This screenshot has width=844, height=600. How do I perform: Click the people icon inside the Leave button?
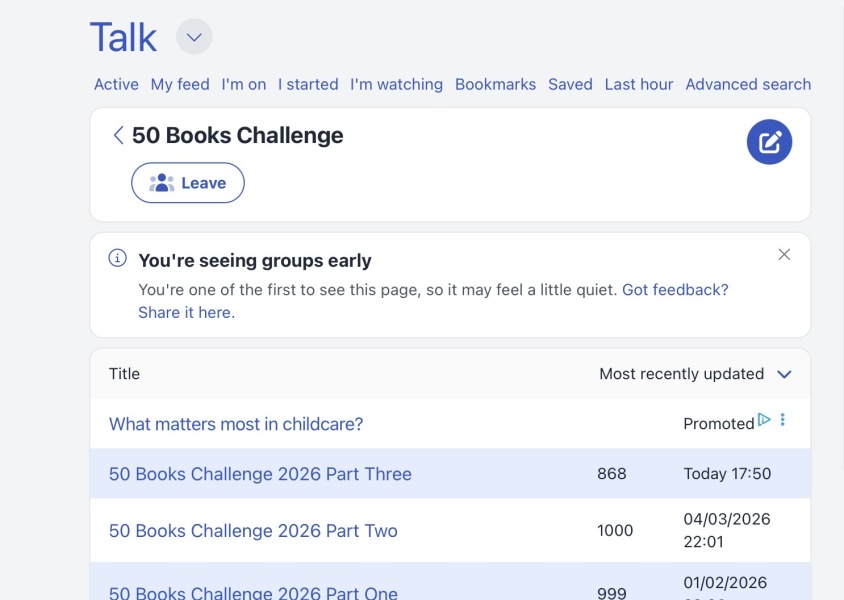160,182
